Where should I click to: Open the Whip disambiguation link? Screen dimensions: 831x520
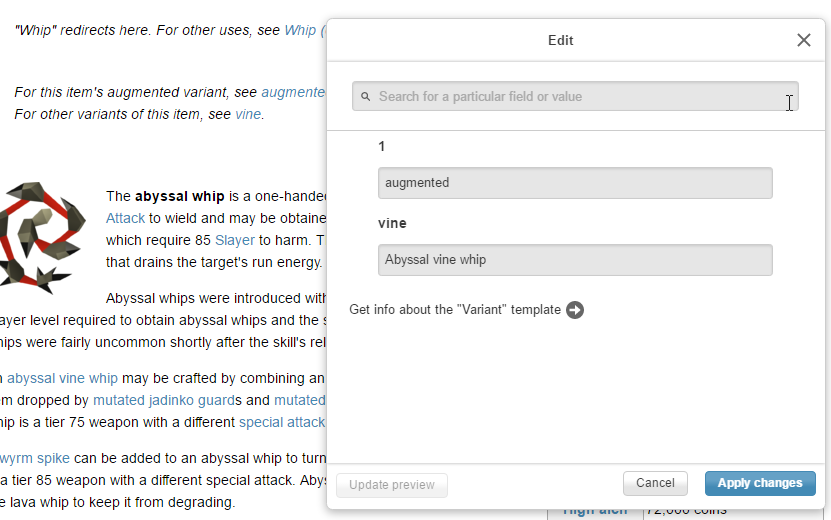click(x=300, y=31)
